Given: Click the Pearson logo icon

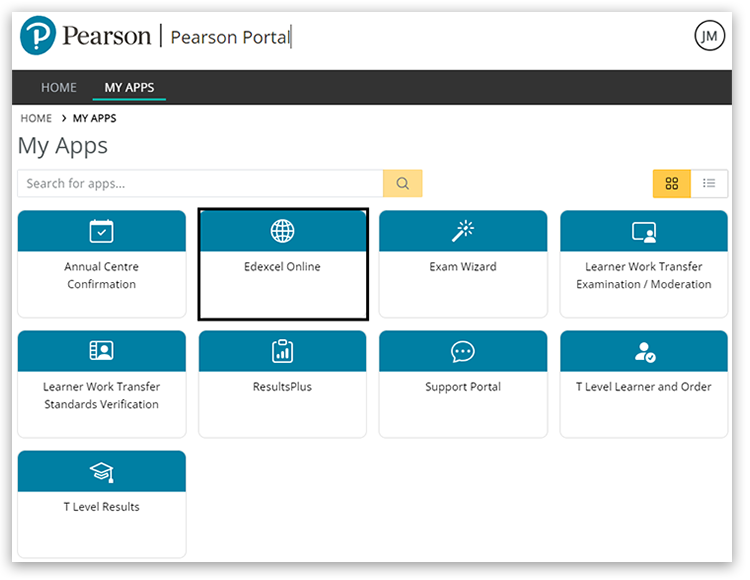Looking at the screenshot, I should [x=38, y=36].
